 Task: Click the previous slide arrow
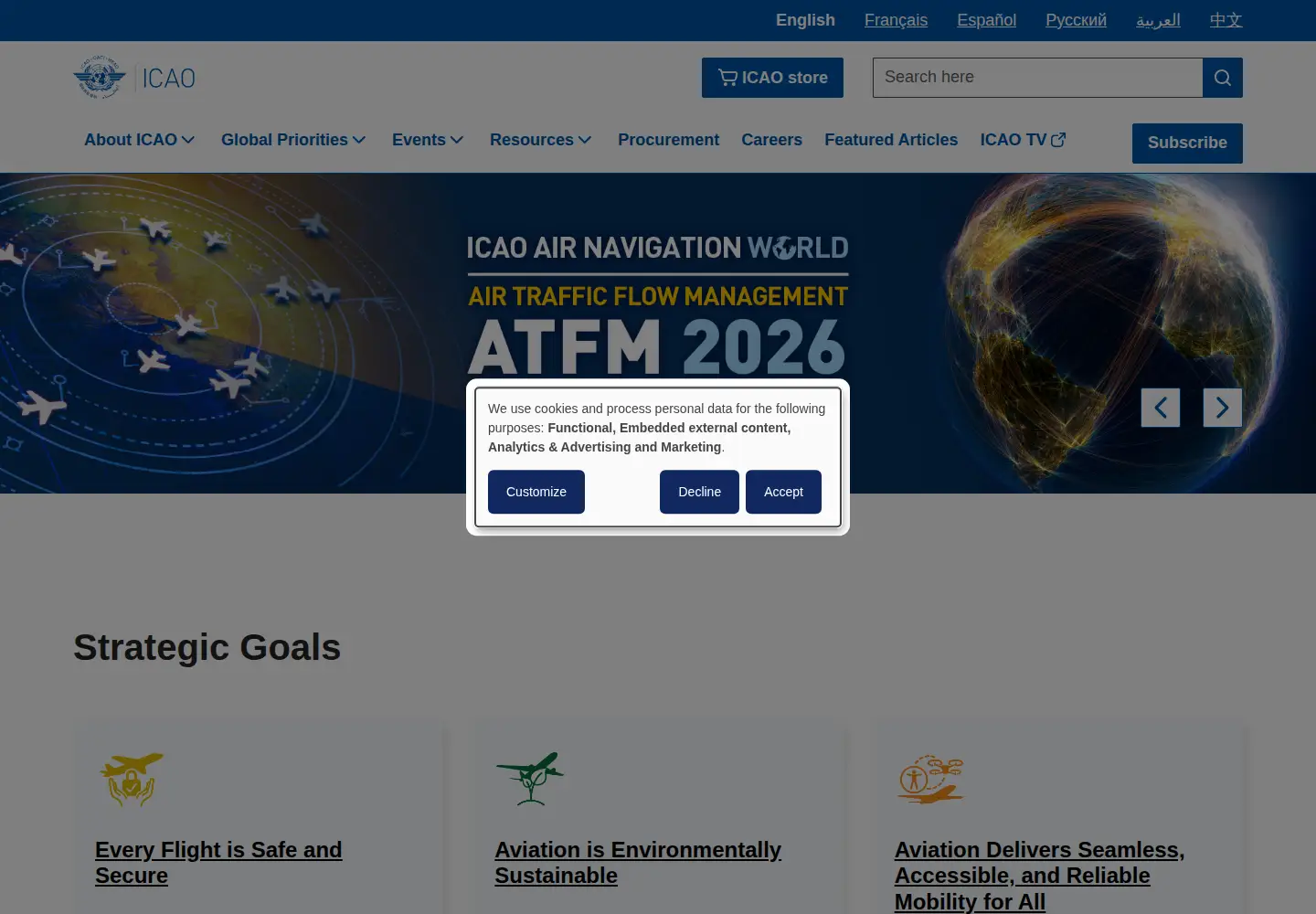(x=1161, y=408)
